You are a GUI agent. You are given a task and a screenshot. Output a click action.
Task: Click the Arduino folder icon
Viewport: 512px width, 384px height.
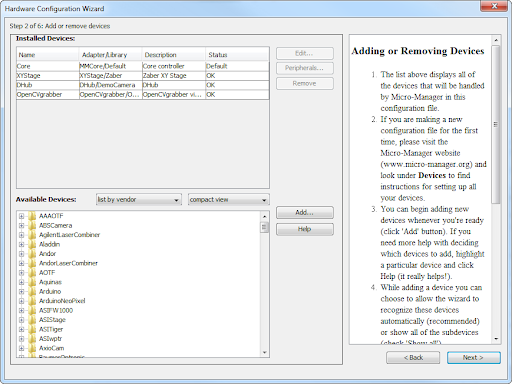(x=32, y=291)
